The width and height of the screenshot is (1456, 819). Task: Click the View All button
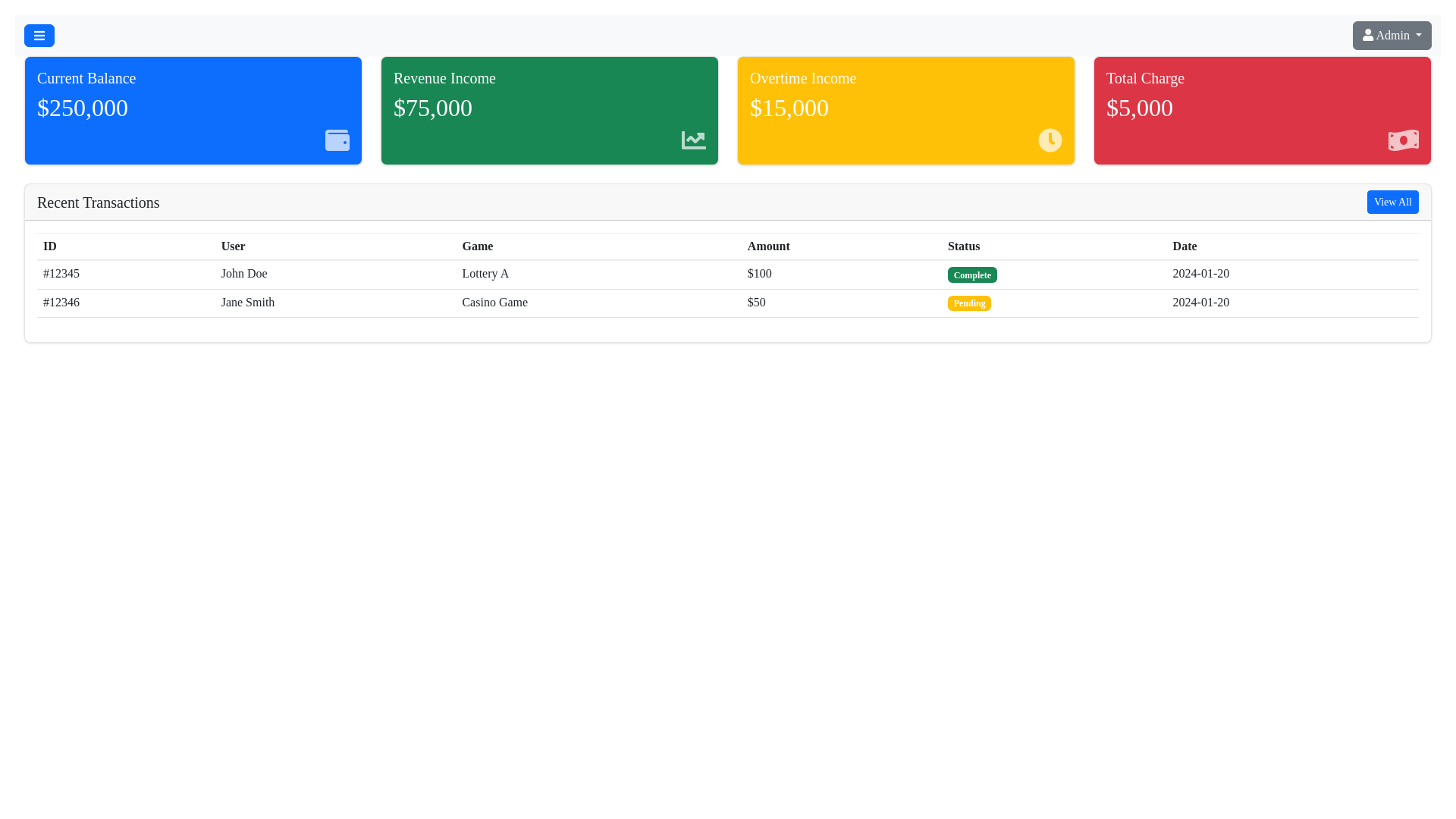coord(1392,202)
